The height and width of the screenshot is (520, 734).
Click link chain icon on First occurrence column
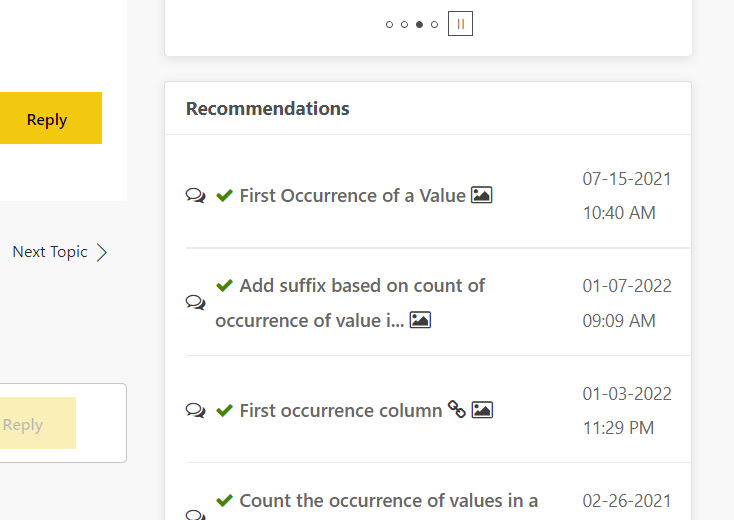(456, 409)
